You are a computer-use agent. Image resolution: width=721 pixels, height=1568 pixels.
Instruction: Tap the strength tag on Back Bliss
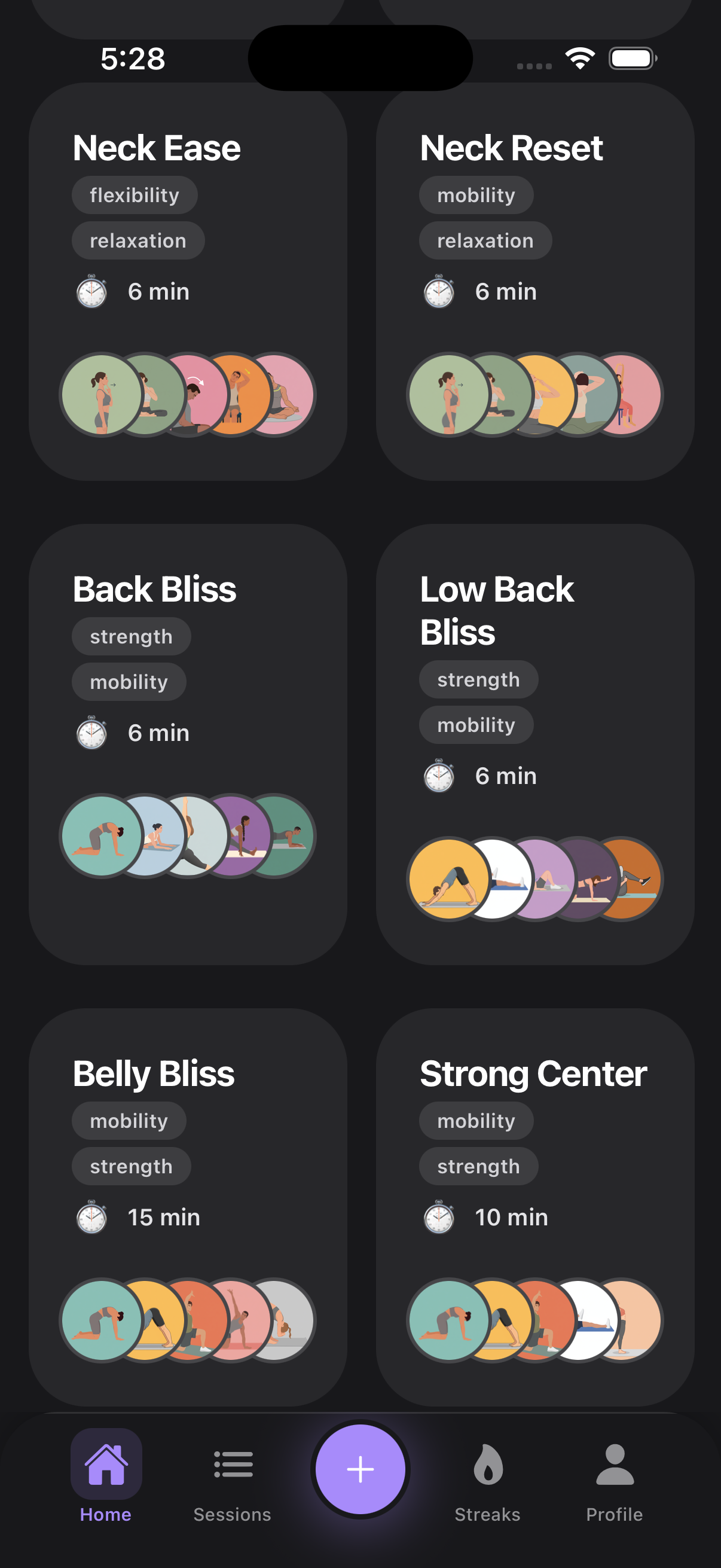pyautogui.click(x=132, y=637)
